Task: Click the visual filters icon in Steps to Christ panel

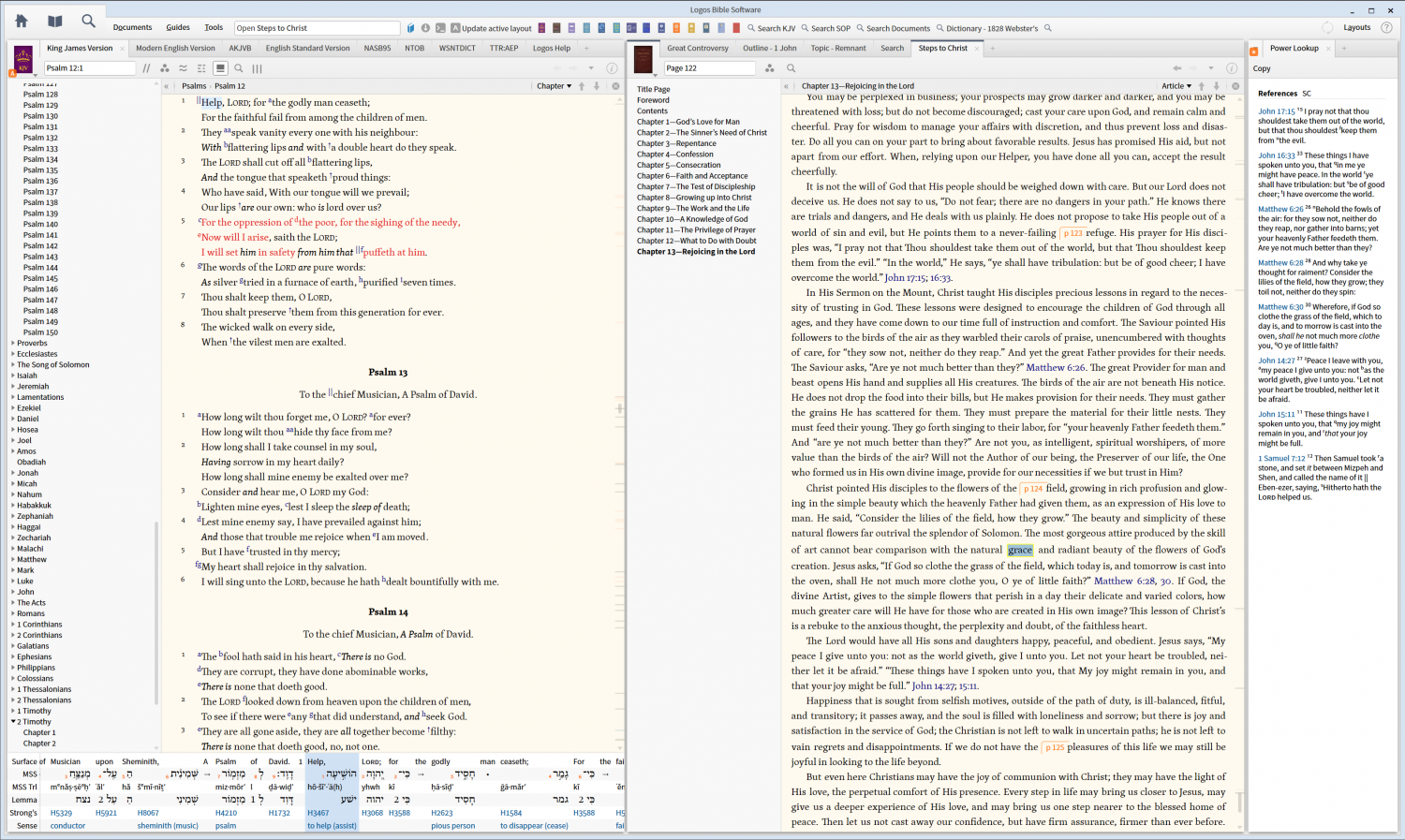Action: point(770,68)
